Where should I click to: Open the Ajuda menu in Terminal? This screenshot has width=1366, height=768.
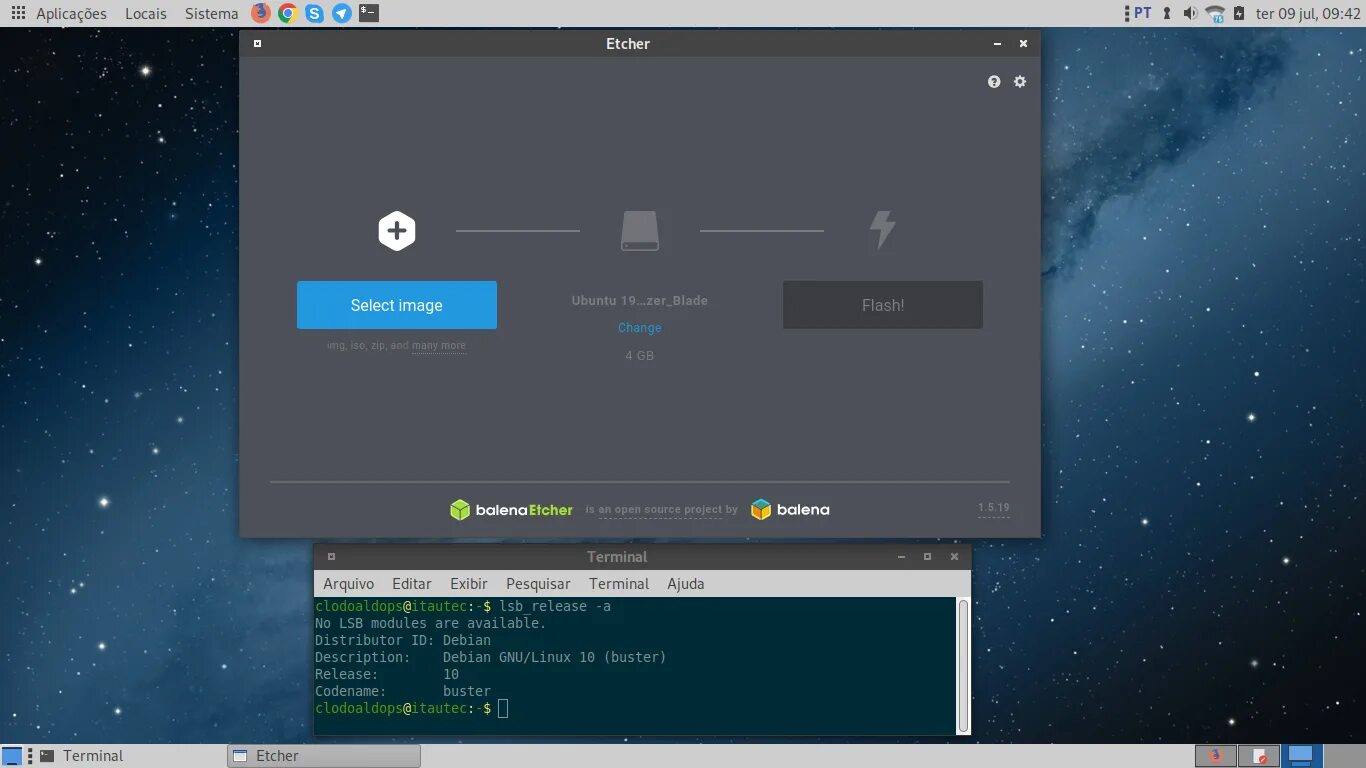[686, 584]
